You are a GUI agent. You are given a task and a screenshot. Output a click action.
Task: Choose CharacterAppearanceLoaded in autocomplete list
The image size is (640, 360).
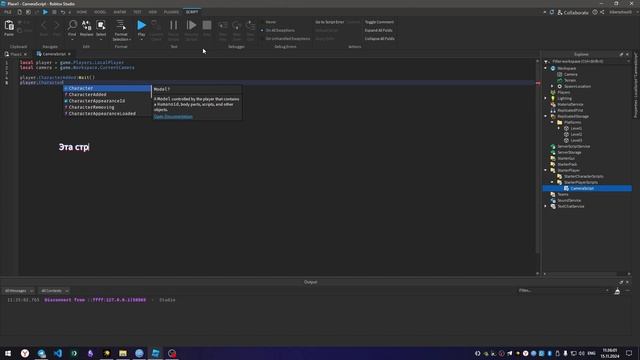click(x=107, y=113)
